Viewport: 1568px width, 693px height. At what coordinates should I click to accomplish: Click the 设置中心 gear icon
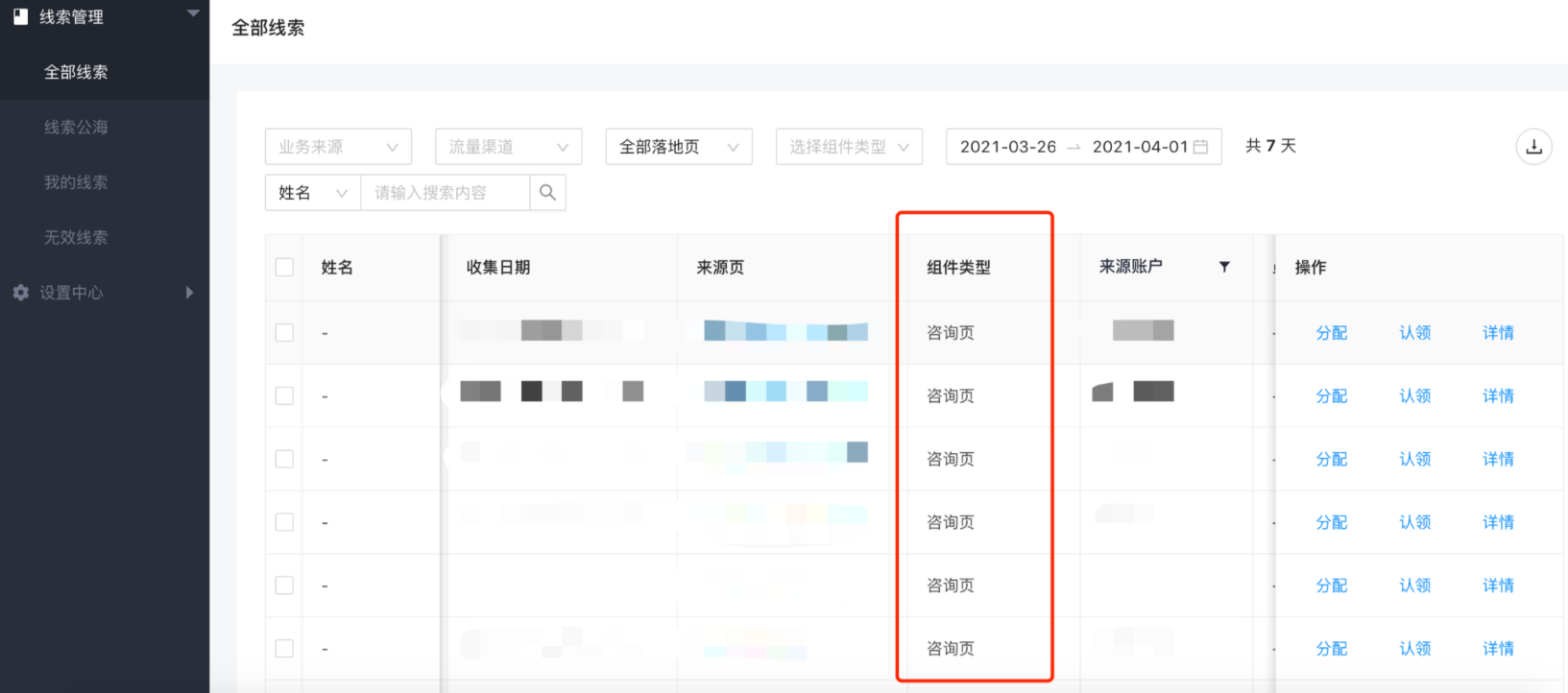coord(20,293)
